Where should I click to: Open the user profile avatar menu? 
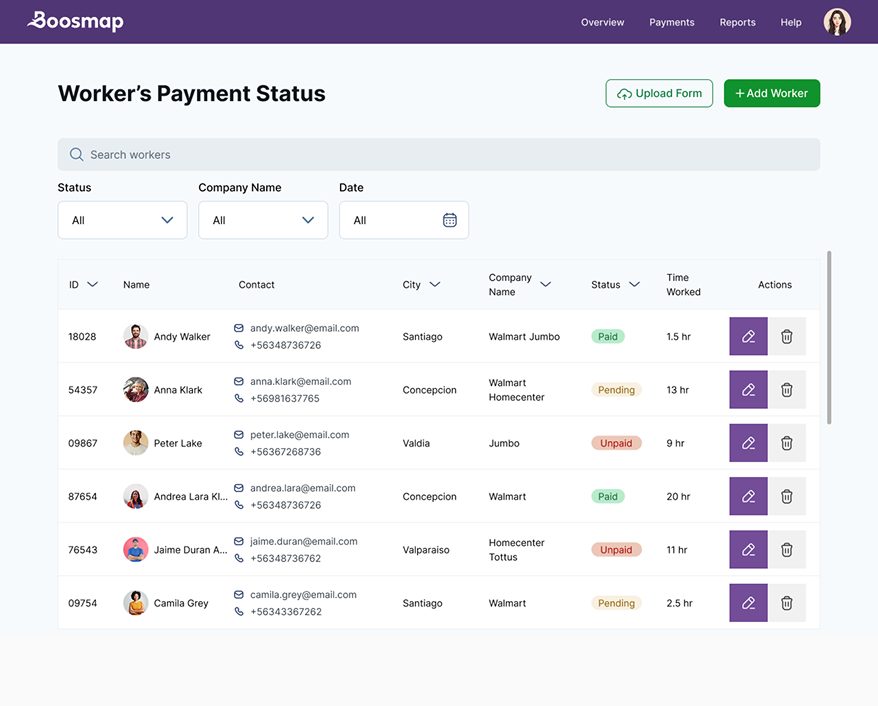[x=837, y=22]
